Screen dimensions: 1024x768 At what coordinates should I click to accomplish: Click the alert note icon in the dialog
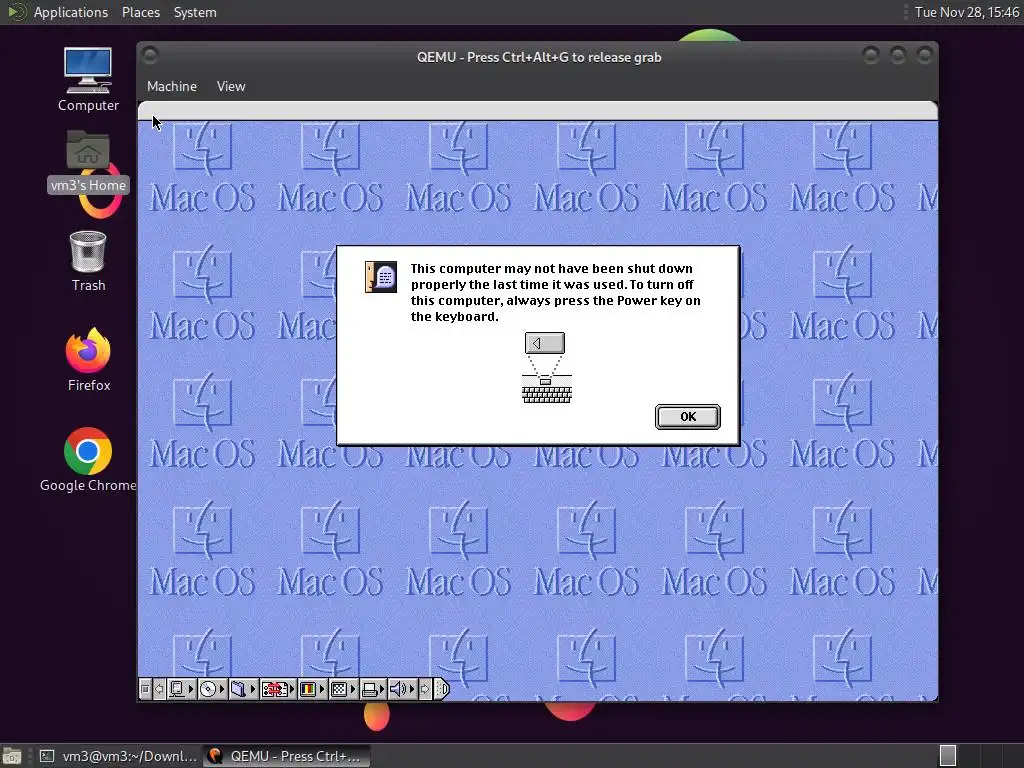[381, 277]
